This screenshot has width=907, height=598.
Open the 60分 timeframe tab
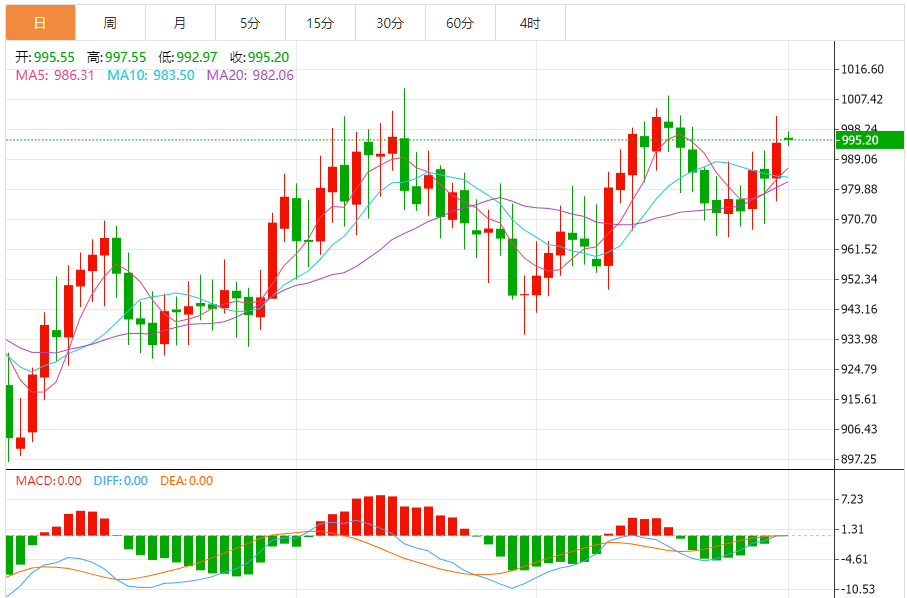tap(460, 23)
